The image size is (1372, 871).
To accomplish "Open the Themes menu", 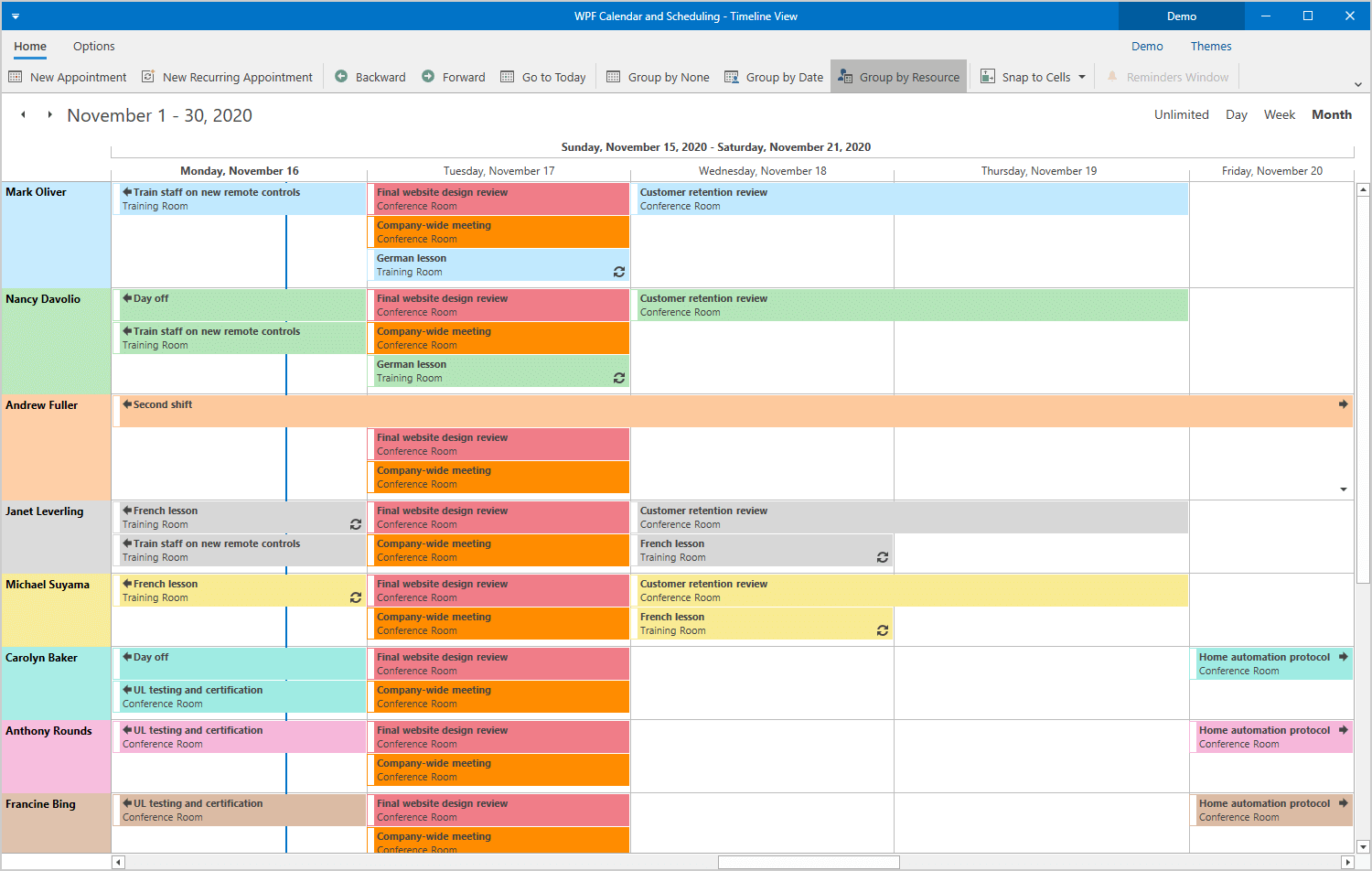I will click(1210, 47).
